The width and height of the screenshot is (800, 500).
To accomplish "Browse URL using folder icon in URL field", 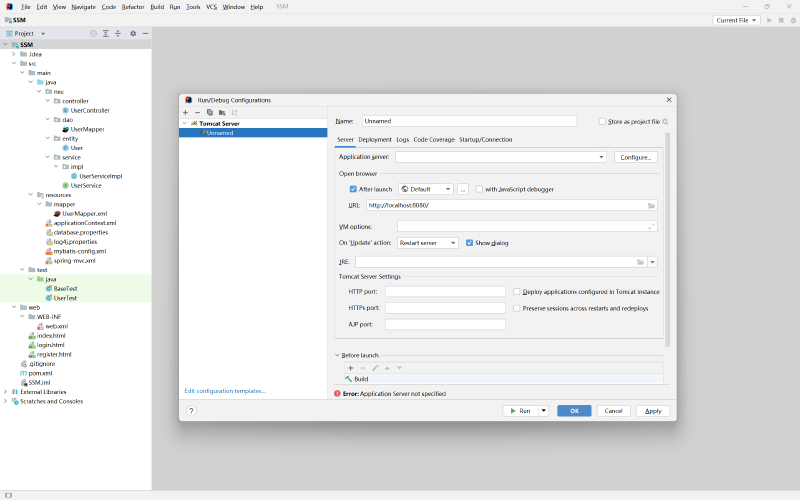I will point(652,205).
